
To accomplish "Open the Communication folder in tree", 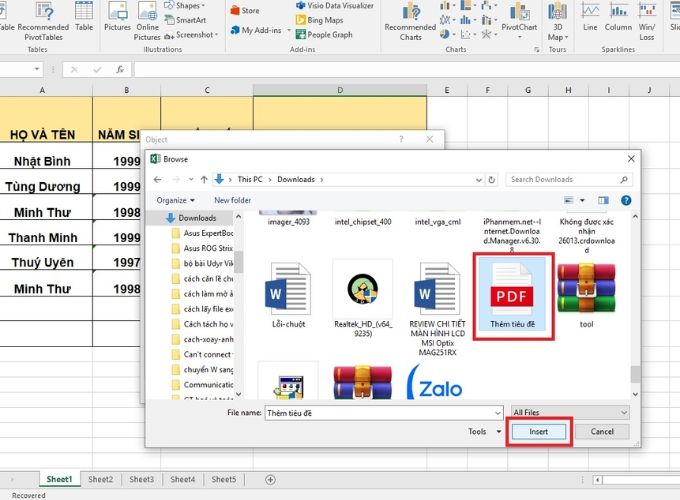I will click(203, 385).
